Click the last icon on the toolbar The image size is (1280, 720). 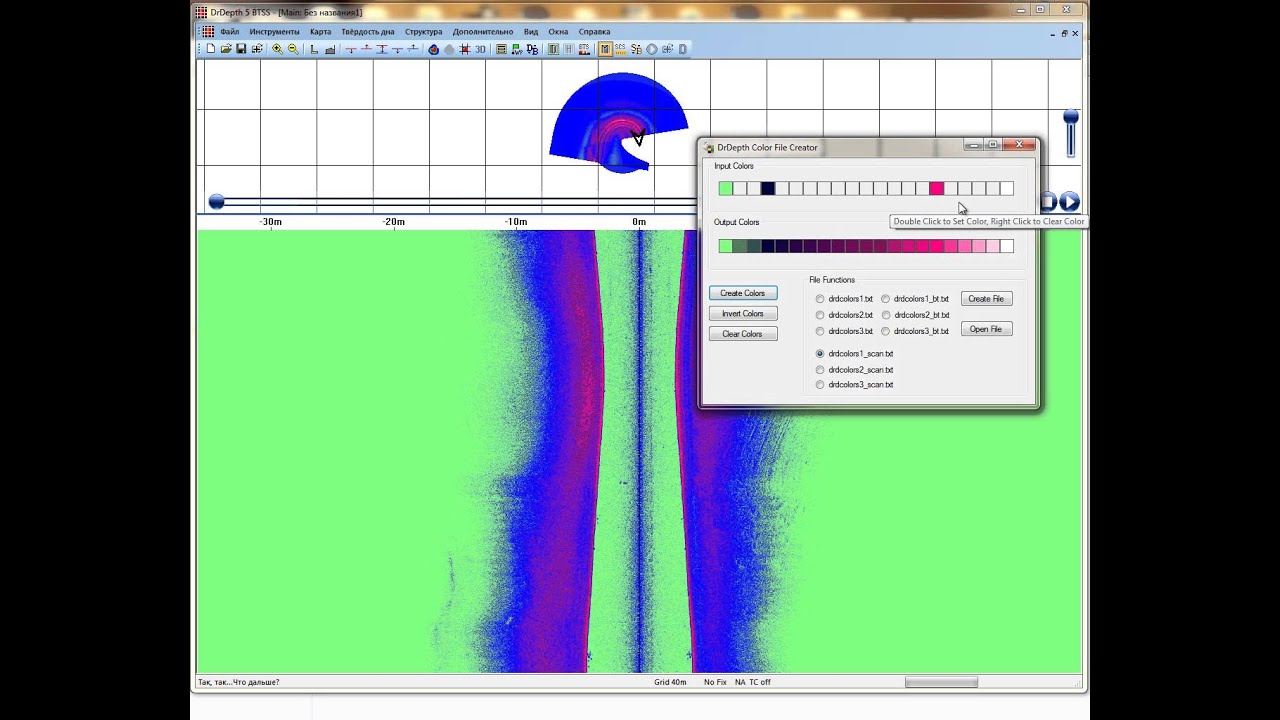point(682,49)
